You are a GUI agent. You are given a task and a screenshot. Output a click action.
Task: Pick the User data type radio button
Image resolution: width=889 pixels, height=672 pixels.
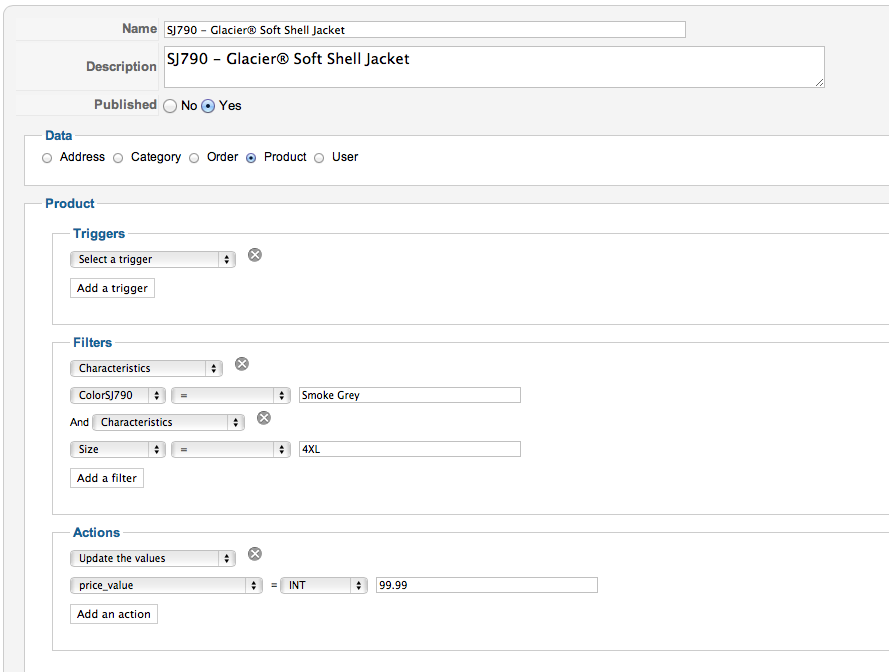tap(319, 158)
